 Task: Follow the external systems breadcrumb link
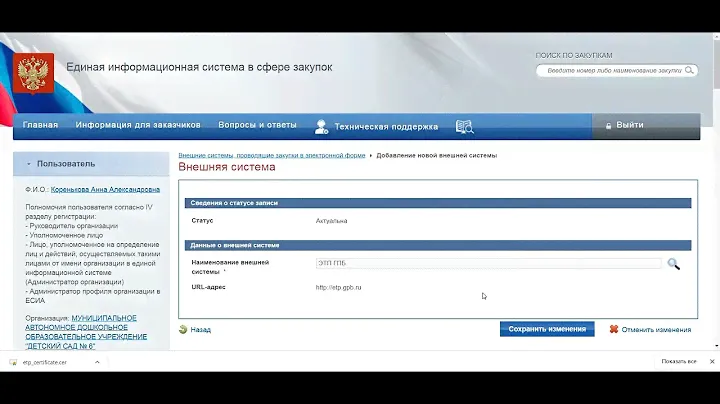pyautogui.click(x=272, y=156)
